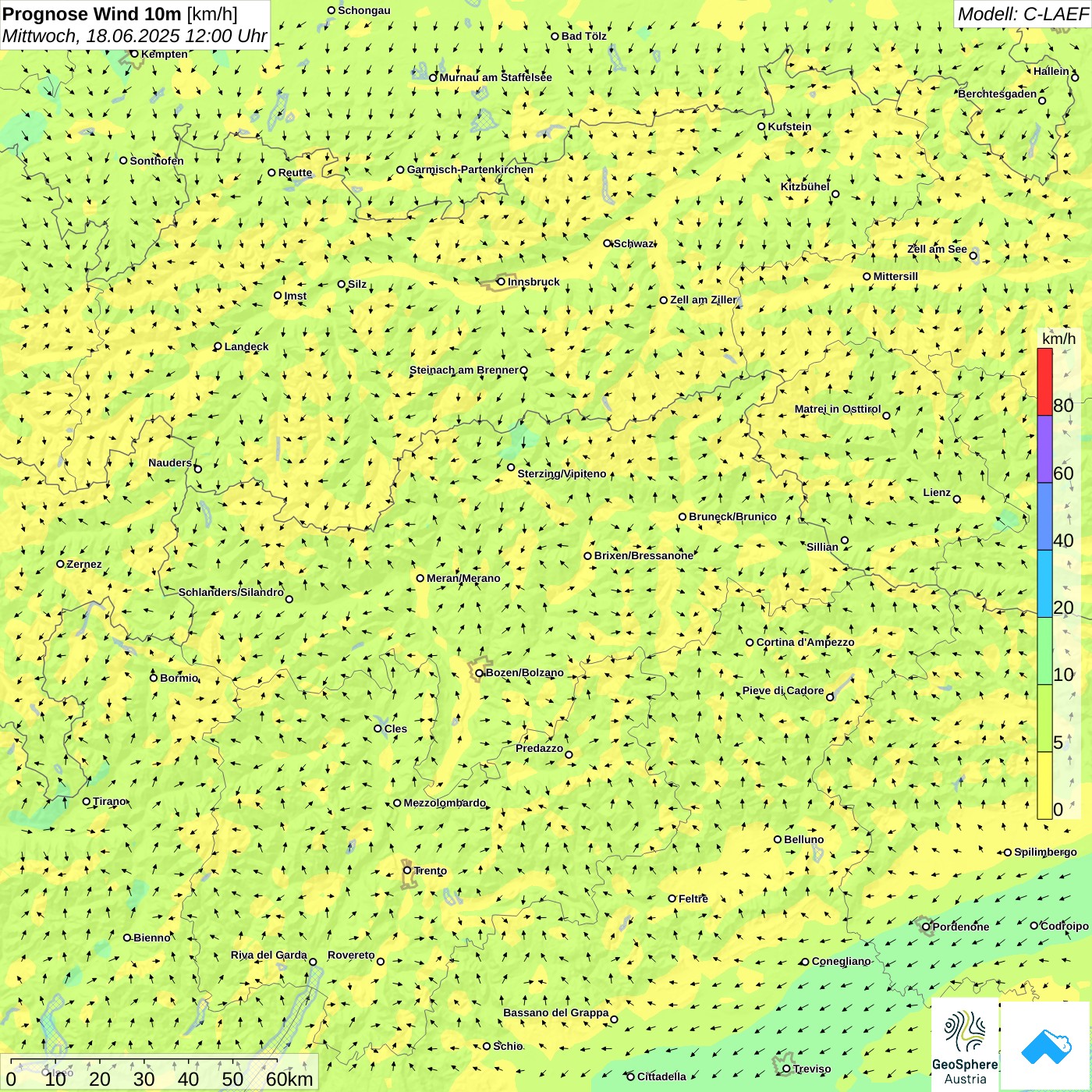The image size is (1092, 1092).
Task: Click the 'Bienno' label
Action: [152, 938]
